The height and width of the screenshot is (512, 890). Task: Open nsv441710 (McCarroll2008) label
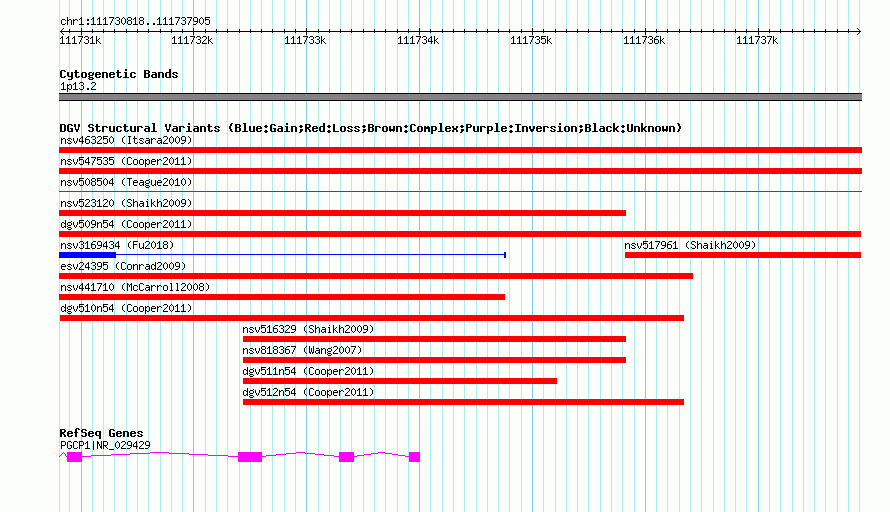(135, 287)
